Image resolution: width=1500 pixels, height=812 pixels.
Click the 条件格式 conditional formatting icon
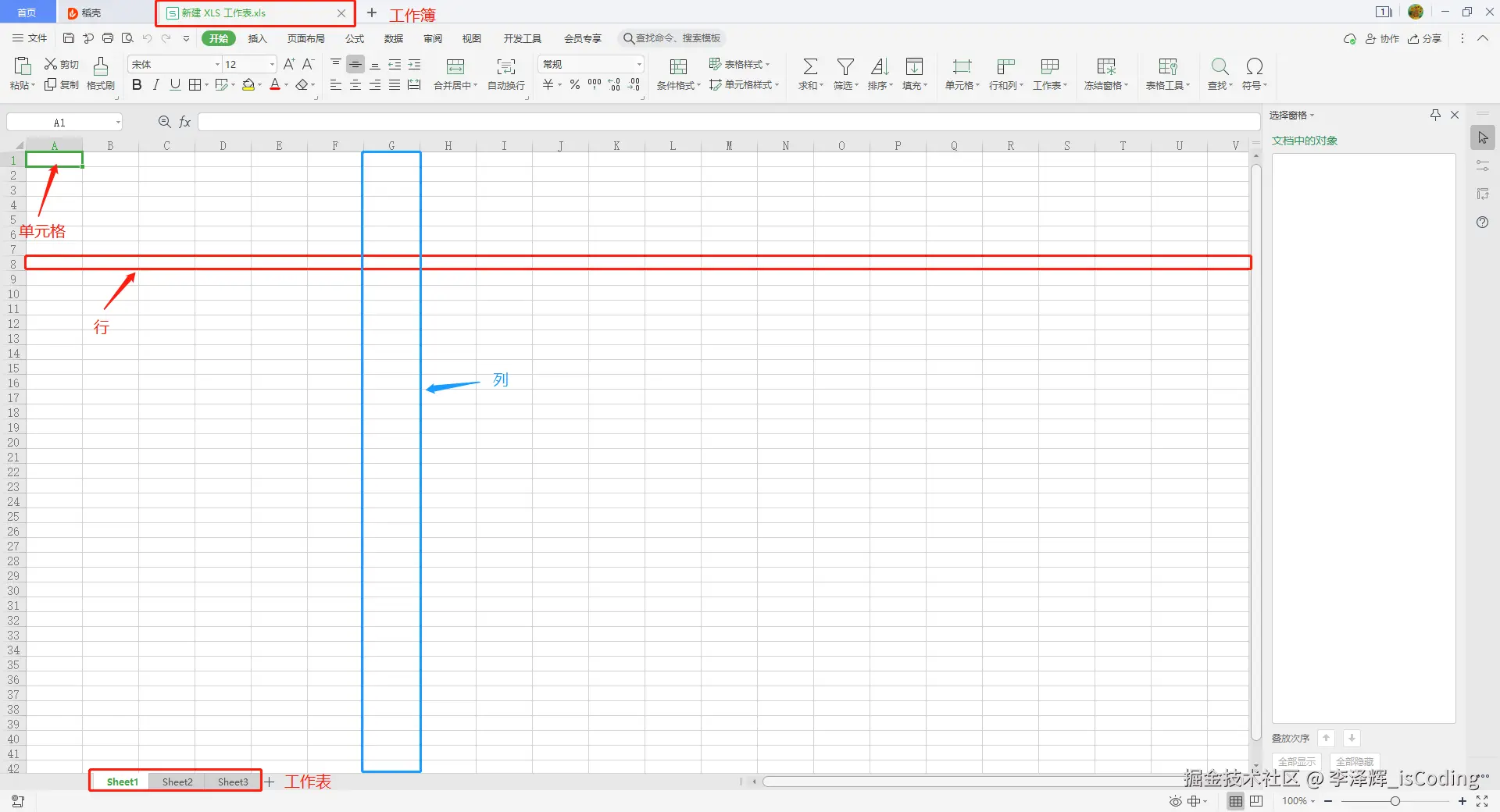(678, 66)
